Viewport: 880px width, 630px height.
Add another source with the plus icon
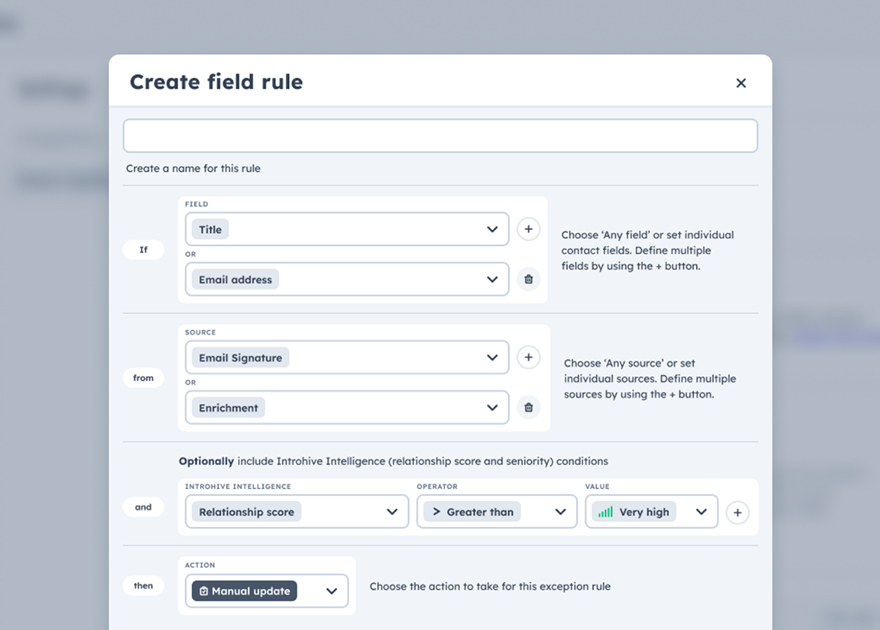(528, 357)
